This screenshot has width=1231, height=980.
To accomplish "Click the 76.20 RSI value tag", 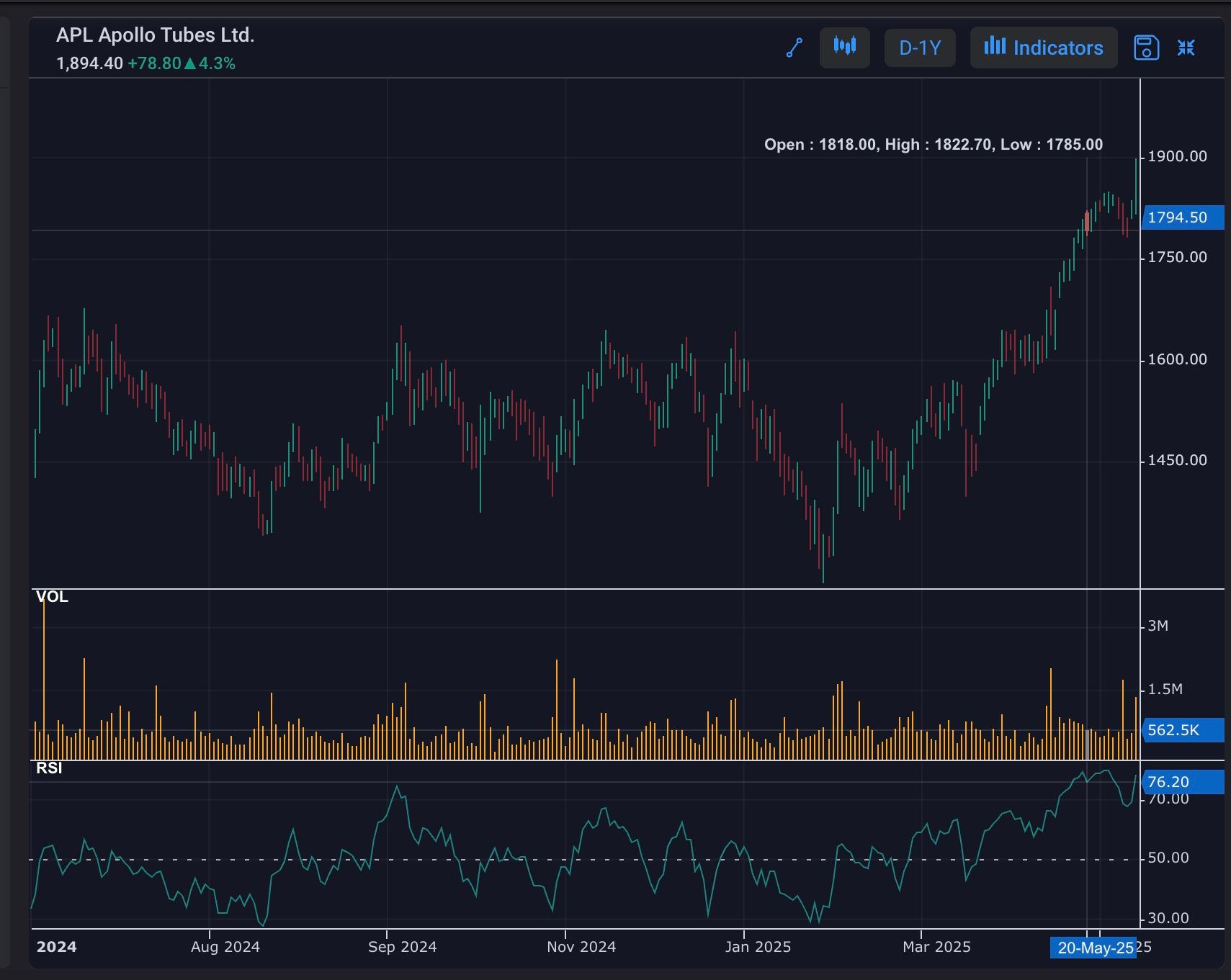I will tap(1183, 782).
